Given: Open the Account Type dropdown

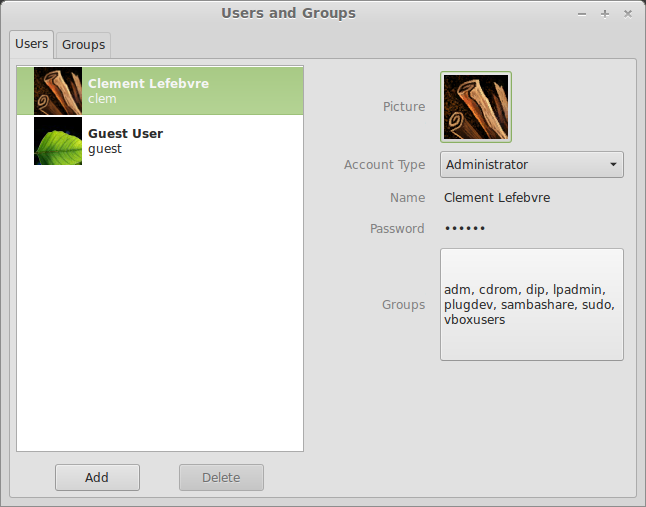Looking at the screenshot, I should (x=531, y=165).
